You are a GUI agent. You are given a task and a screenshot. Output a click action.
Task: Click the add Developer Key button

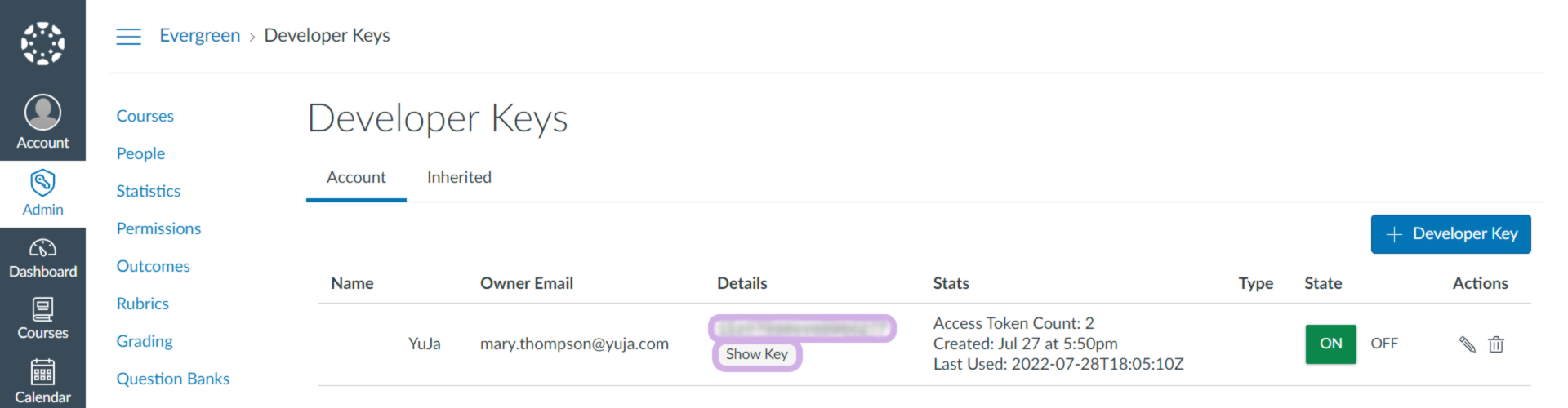coord(1450,234)
